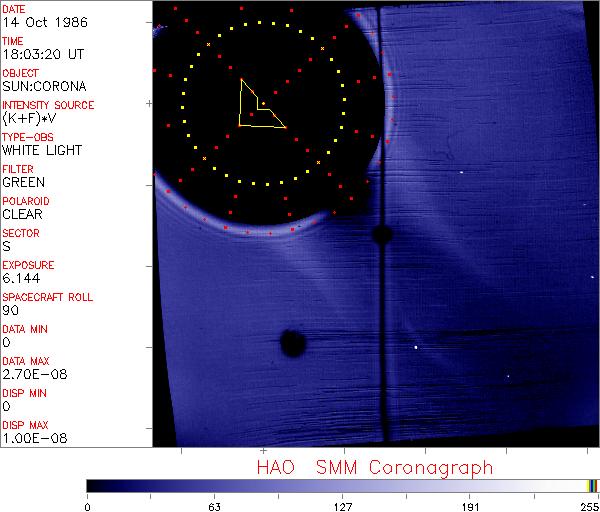Image resolution: width=600 pixels, height=512 pixels.
Task: Click the large dark round spot in the lower-left corona
Action: click(292, 343)
